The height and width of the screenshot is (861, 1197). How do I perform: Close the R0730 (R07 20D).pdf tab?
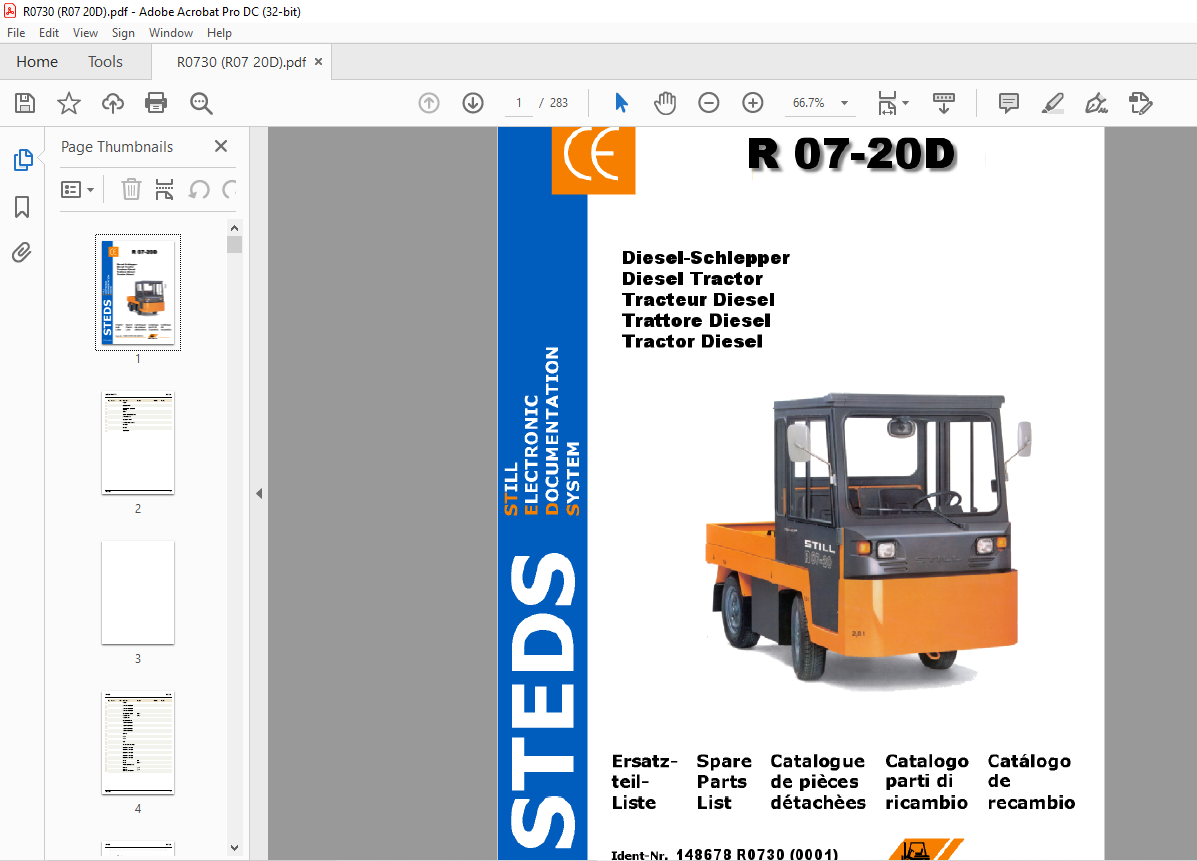[318, 62]
